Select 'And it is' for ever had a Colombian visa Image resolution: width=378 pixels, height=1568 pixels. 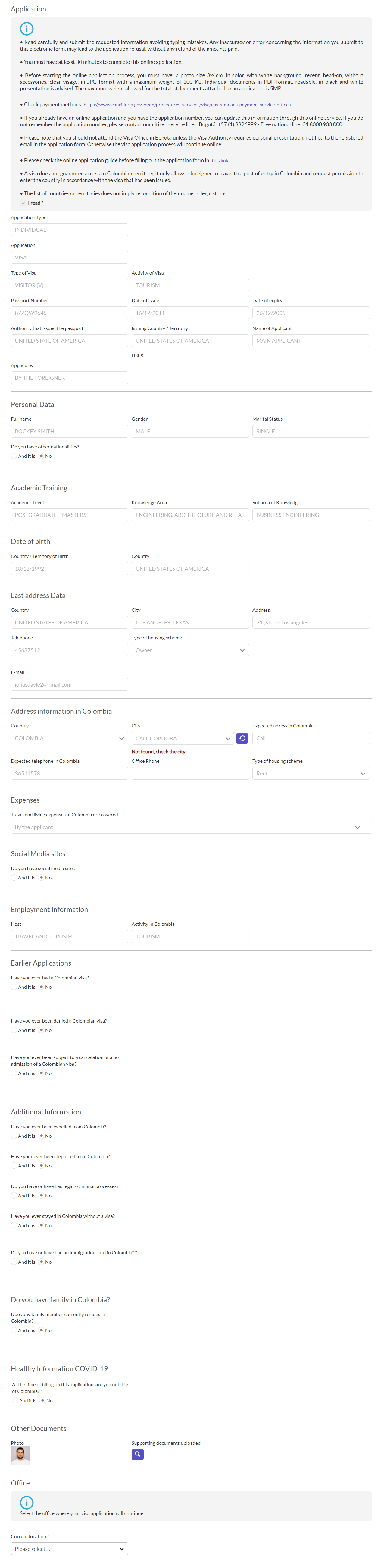(14, 987)
